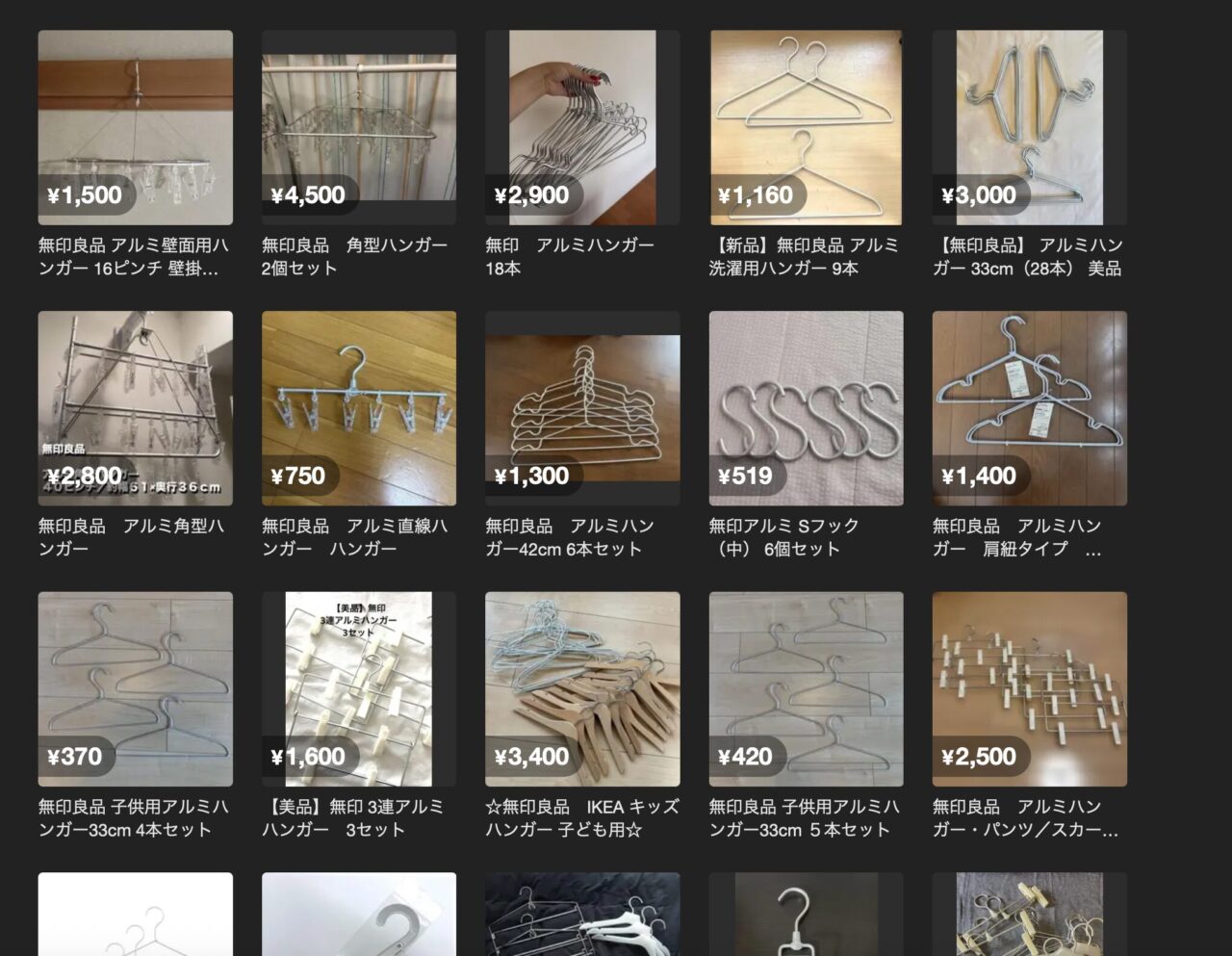The height and width of the screenshot is (956, 1232).
Task: Open the ☆無印良品 IKEA キッズハンガー title link
Action: tap(582, 817)
